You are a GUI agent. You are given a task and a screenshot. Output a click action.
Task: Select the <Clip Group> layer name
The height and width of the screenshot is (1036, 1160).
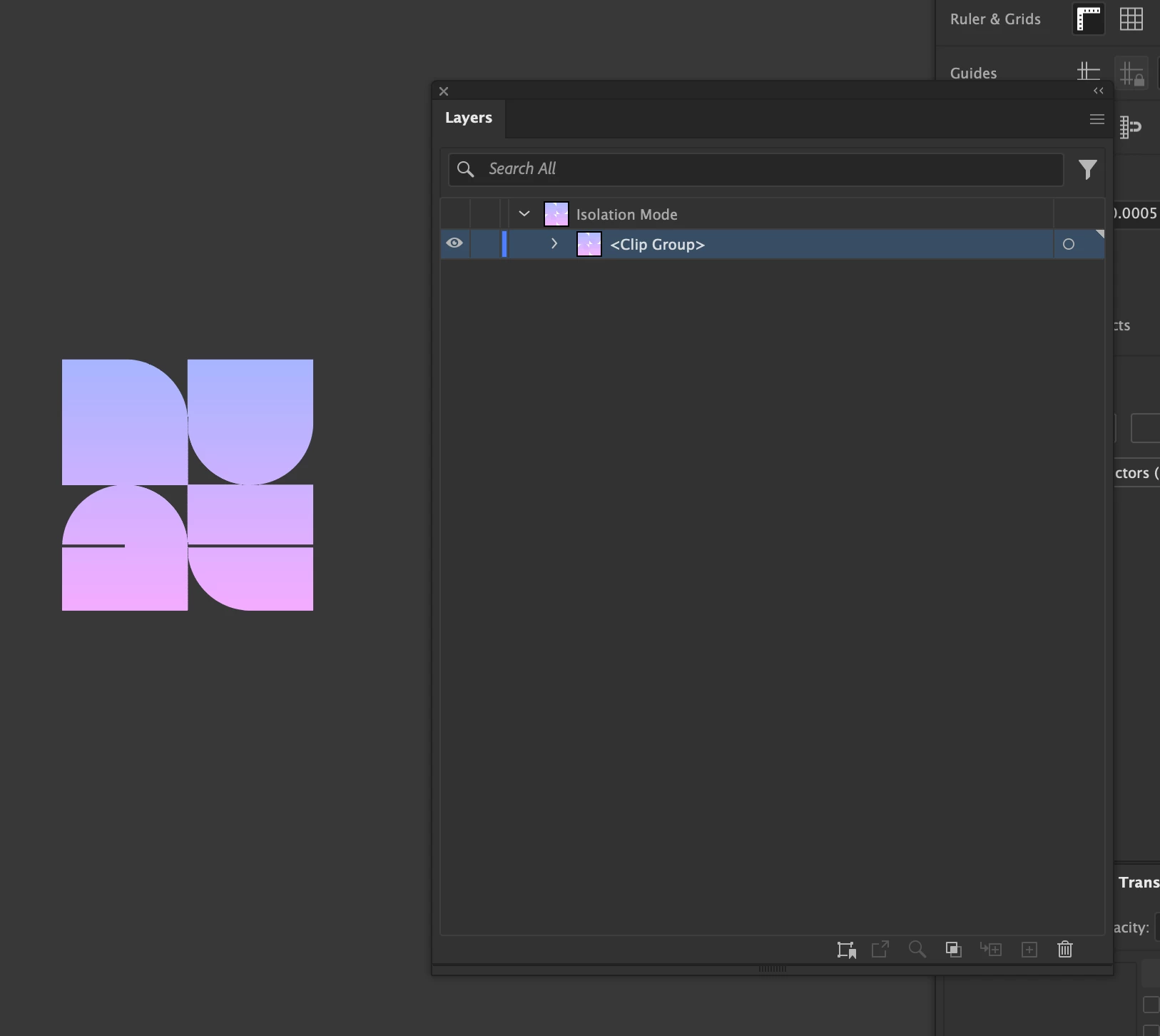658,245
